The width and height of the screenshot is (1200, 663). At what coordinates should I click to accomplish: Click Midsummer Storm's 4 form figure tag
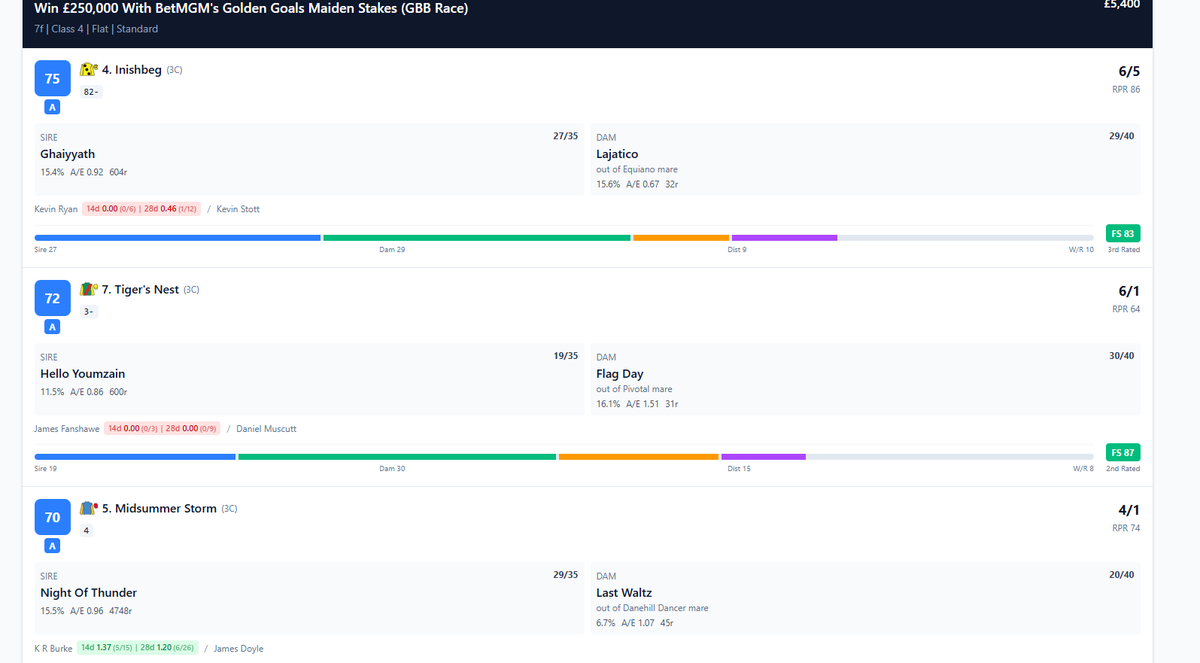[x=87, y=530]
